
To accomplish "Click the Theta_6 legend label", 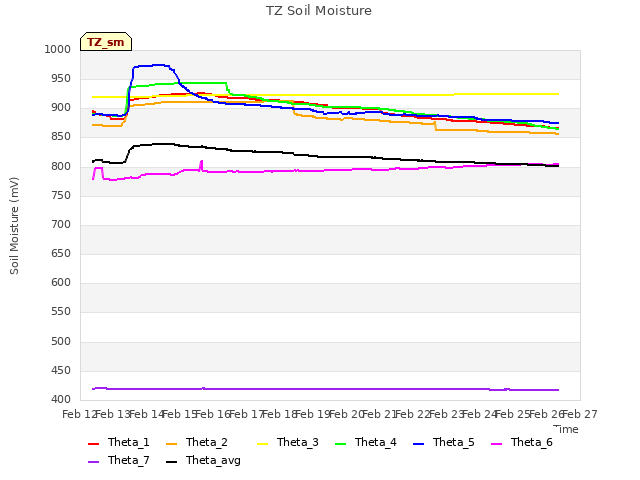I will pos(531,442).
